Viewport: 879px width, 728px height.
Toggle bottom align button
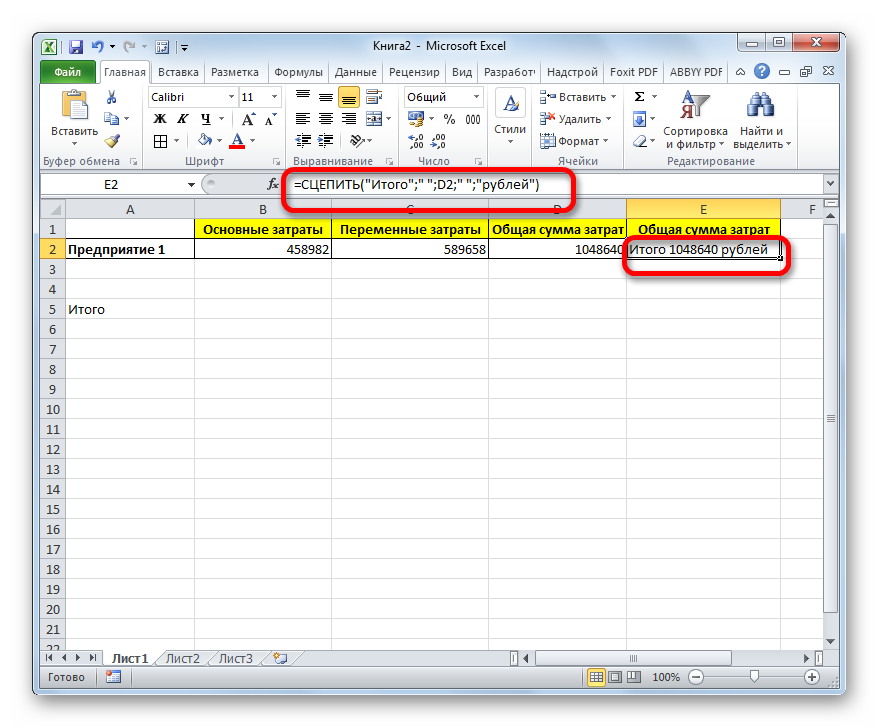349,97
